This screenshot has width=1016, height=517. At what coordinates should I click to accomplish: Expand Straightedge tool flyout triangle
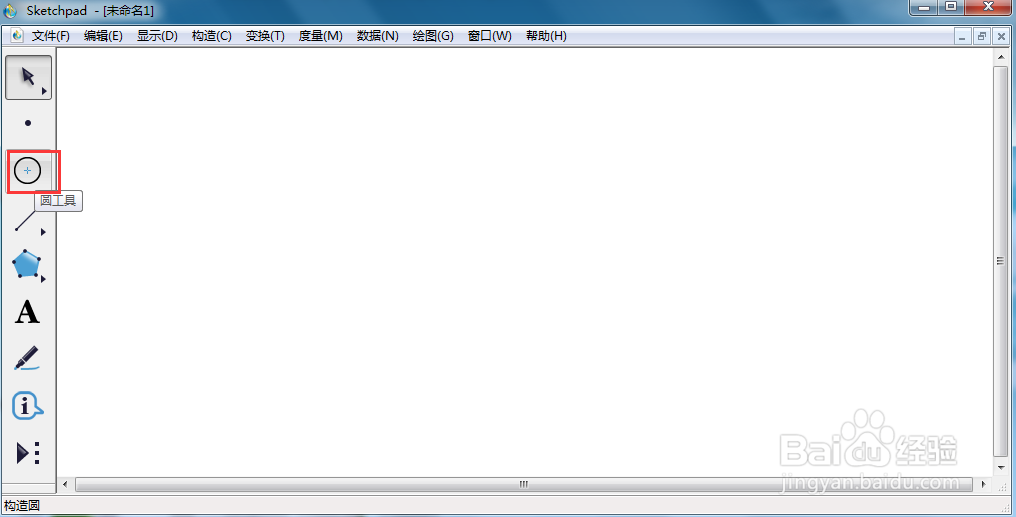tap(43, 232)
